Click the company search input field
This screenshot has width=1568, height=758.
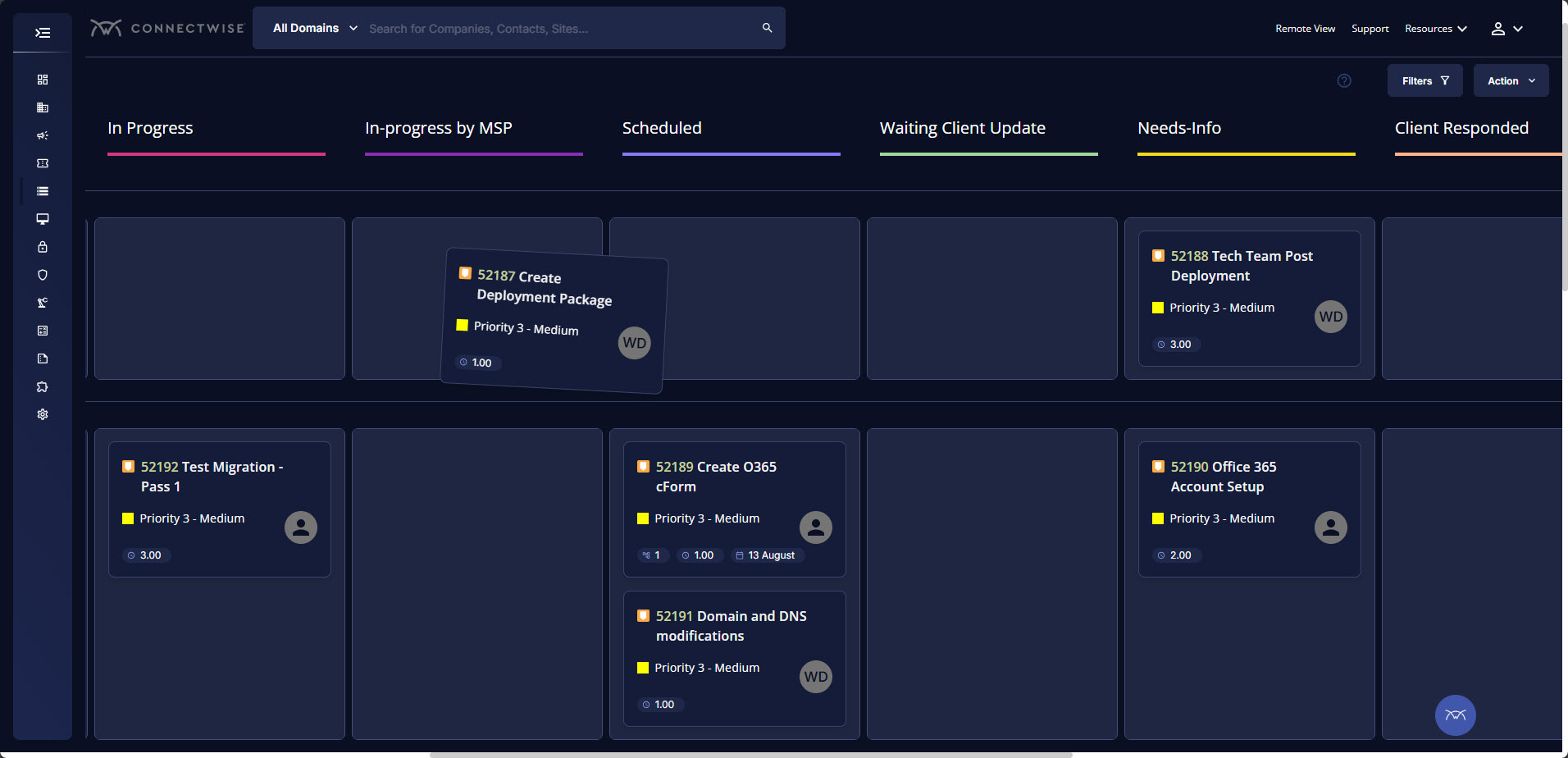(x=558, y=29)
